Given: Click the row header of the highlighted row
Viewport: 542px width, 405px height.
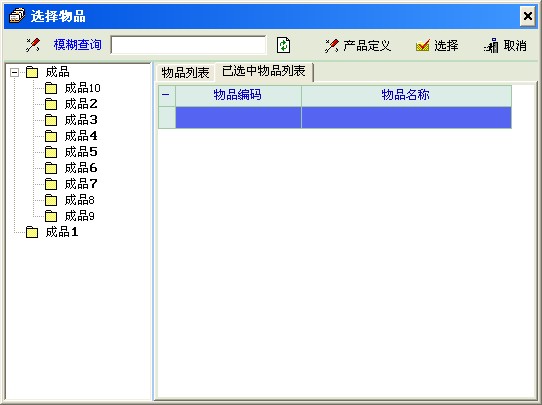Looking at the screenshot, I should pyautogui.click(x=167, y=117).
